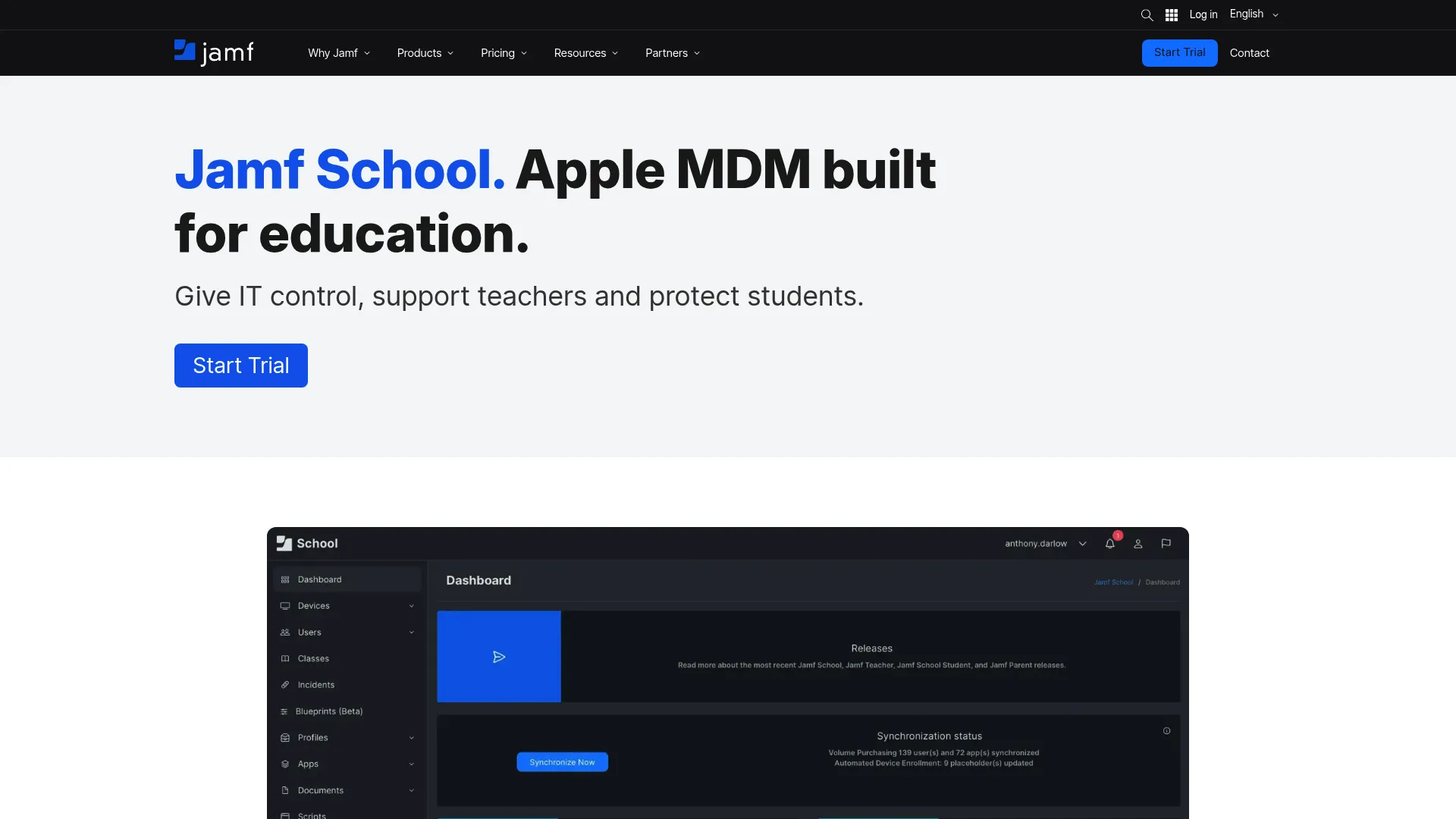Click the Classes book icon in sidebar
Image resolution: width=1456 pixels, height=819 pixels.
click(285, 659)
